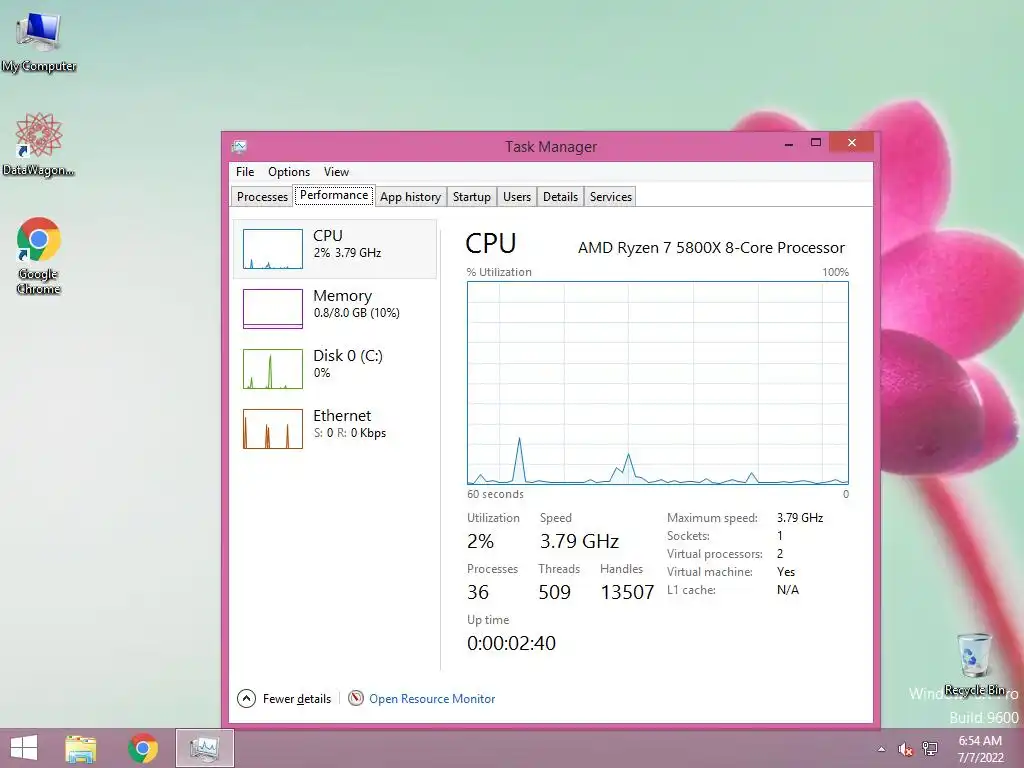Select the Memory mini graph thumbnail
Image resolution: width=1024 pixels, height=768 pixels.
point(273,309)
